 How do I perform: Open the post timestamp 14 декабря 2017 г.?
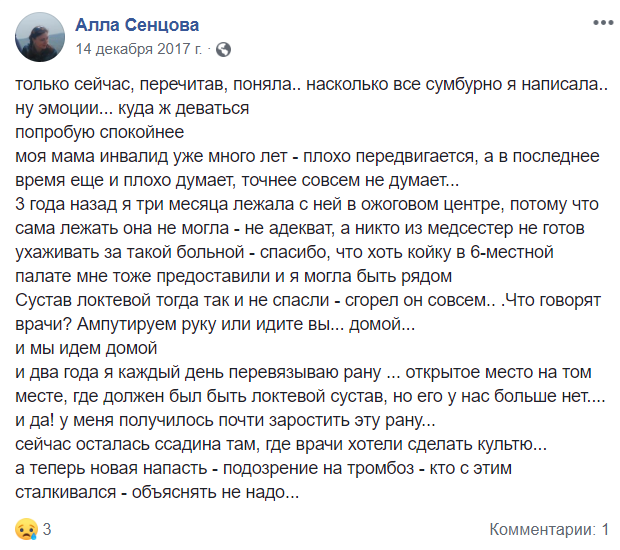point(139,48)
